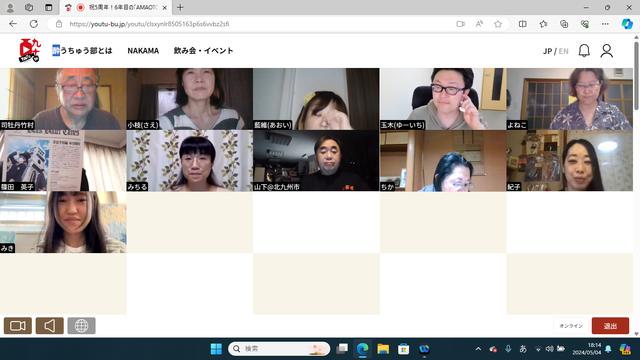Viewport: 640px width, 360px height.
Task: Open the Edge workspaces icon
Action: [x=29, y=7]
